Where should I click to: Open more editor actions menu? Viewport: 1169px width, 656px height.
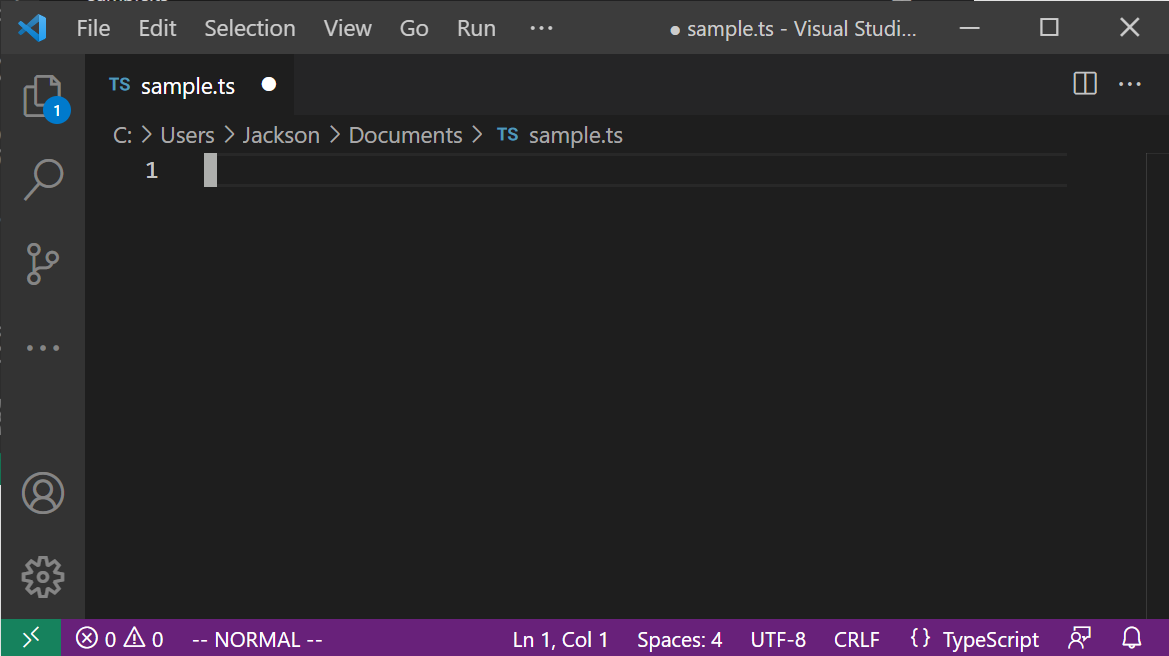1130,84
